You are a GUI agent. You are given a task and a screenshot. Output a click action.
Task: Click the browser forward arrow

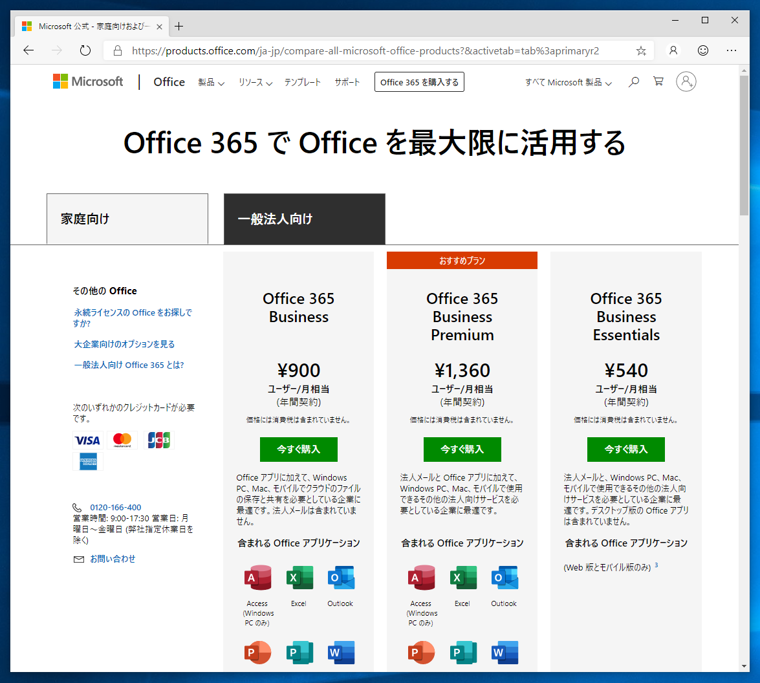tap(57, 50)
